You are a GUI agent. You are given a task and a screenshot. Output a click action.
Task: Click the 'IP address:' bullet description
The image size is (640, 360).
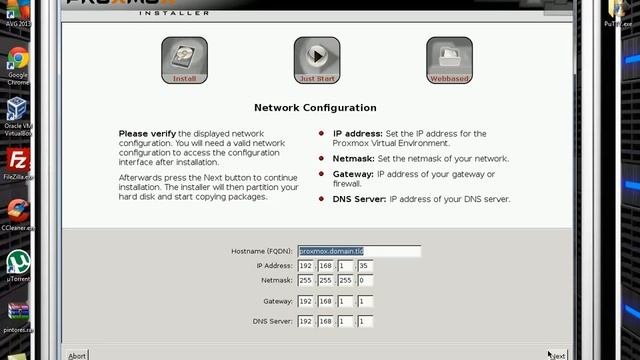point(409,138)
